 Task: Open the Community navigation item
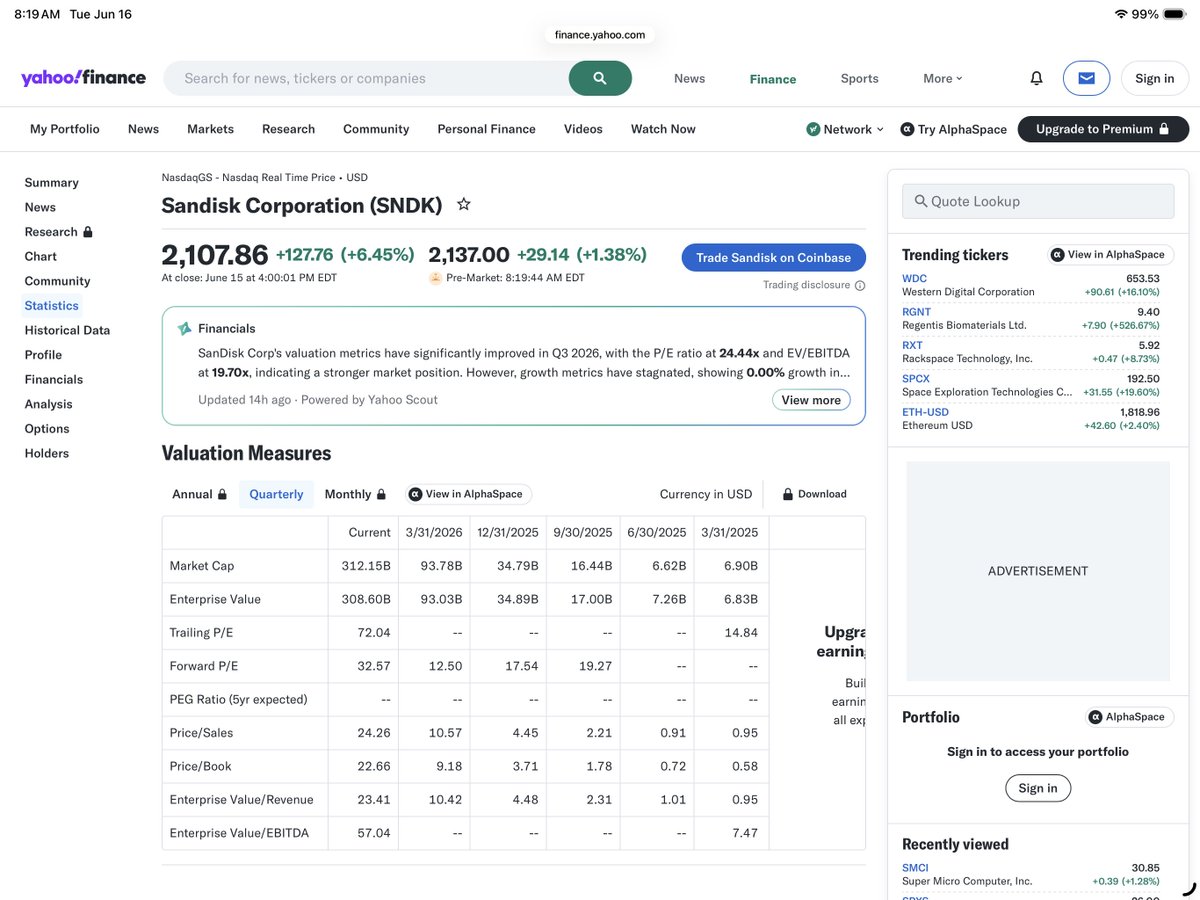click(376, 129)
